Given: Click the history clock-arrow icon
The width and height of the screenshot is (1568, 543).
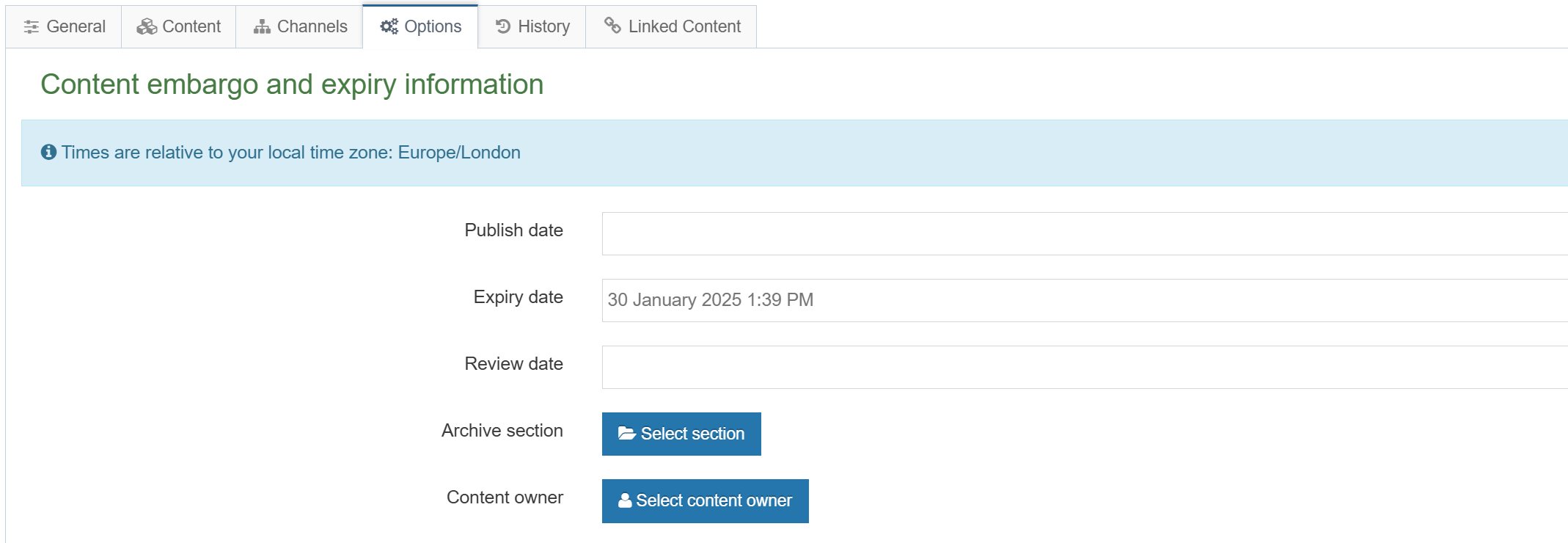Looking at the screenshot, I should click(503, 27).
